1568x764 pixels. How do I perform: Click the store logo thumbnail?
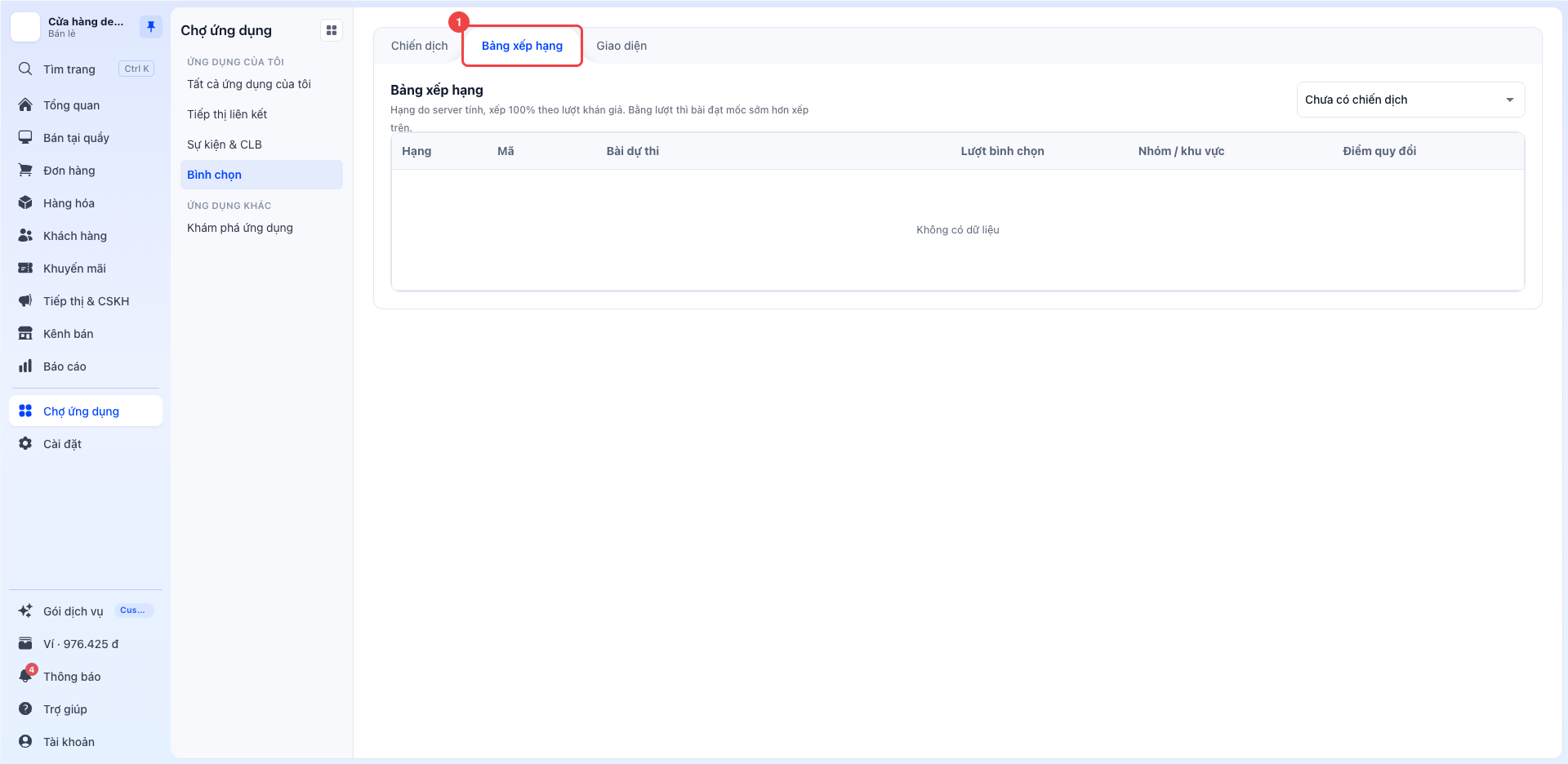(x=25, y=27)
